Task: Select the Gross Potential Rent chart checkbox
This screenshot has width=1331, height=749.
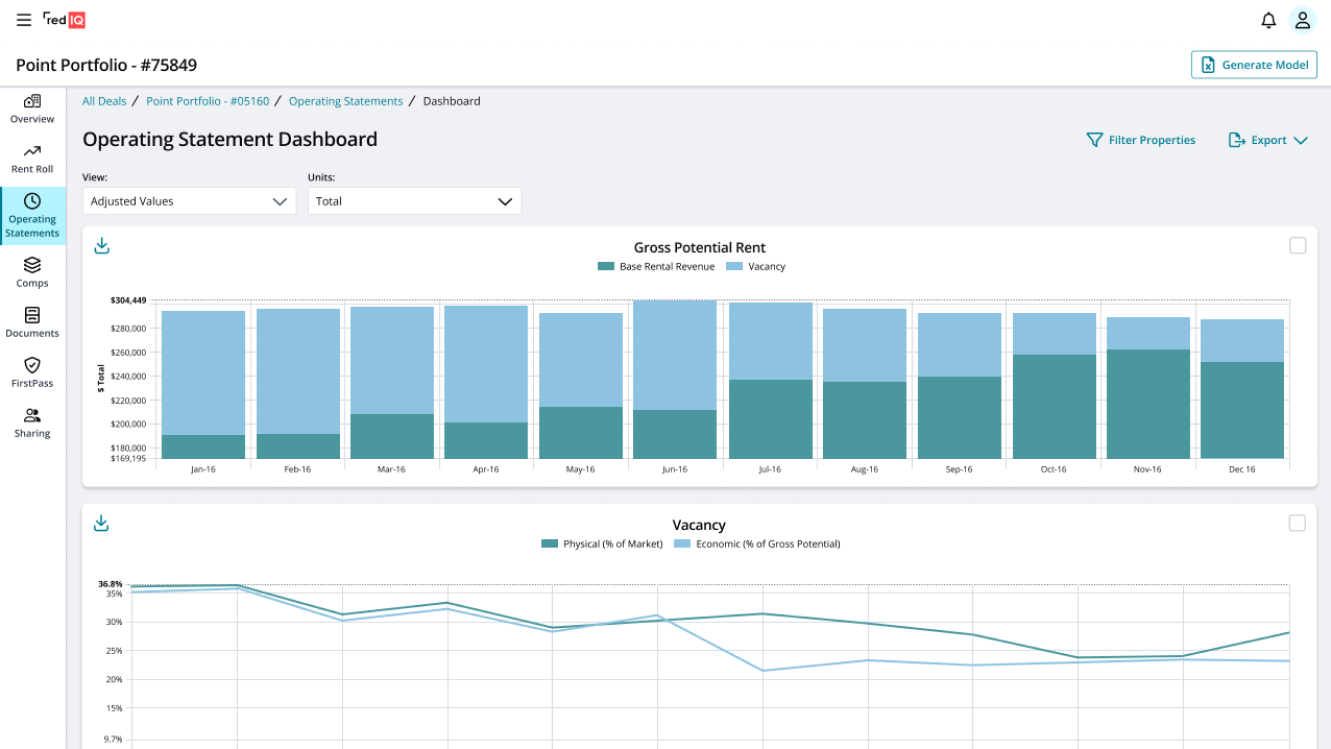Action: tap(1297, 246)
